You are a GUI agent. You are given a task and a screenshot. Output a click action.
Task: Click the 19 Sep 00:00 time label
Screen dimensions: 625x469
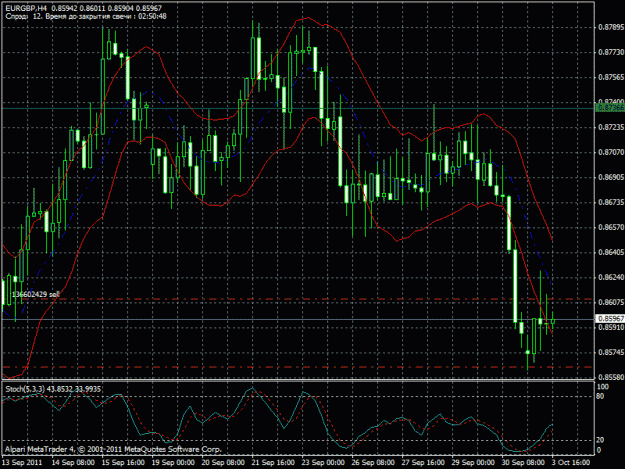(173, 463)
